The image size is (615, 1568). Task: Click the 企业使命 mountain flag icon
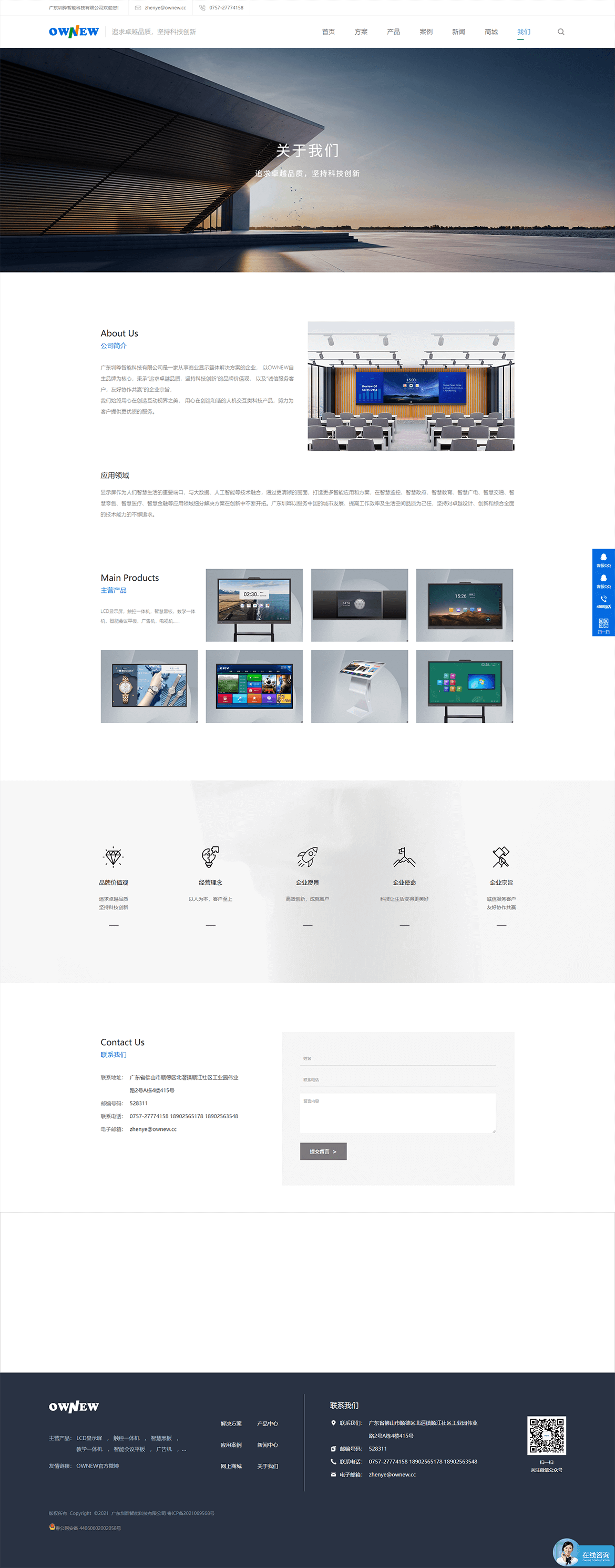tap(404, 857)
